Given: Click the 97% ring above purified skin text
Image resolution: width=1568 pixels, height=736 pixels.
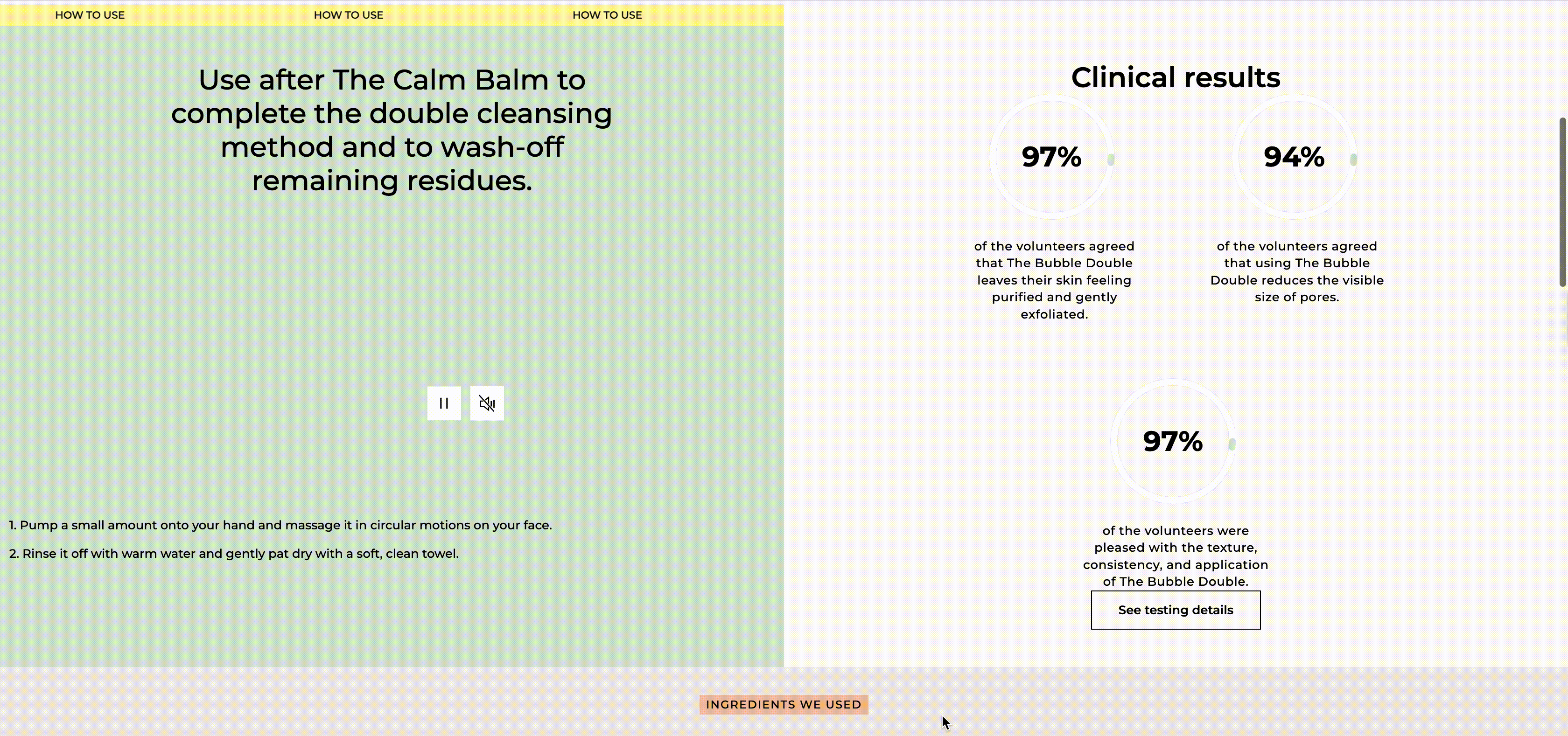Looking at the screenshot, I should pyautogui.click(x=1051, y=157).
